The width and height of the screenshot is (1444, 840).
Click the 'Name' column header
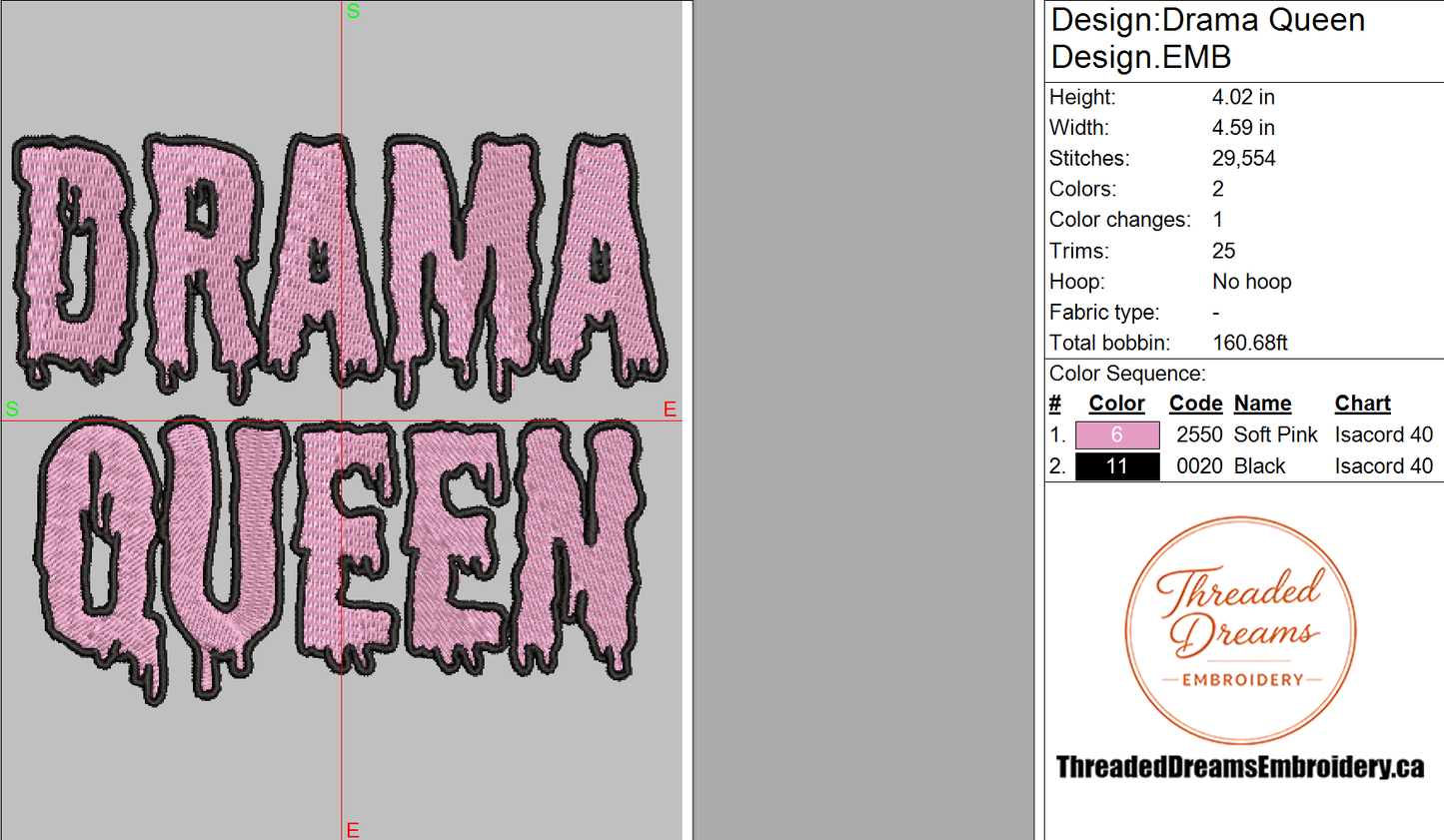click(x=1262, y=404)
